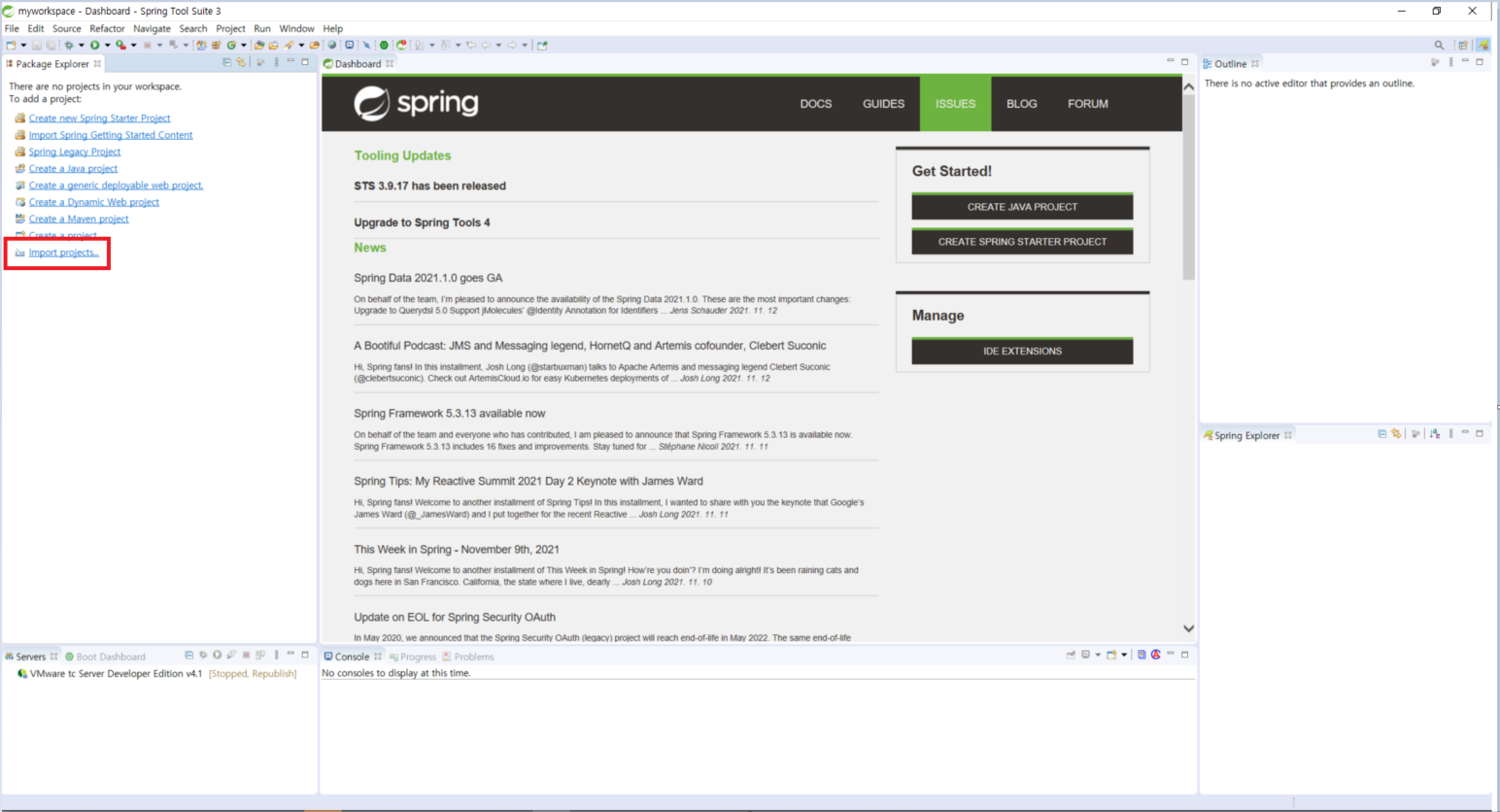Click Pin Console icon
Viewport: 1500px width, 812px height.
pos(1071,655)
